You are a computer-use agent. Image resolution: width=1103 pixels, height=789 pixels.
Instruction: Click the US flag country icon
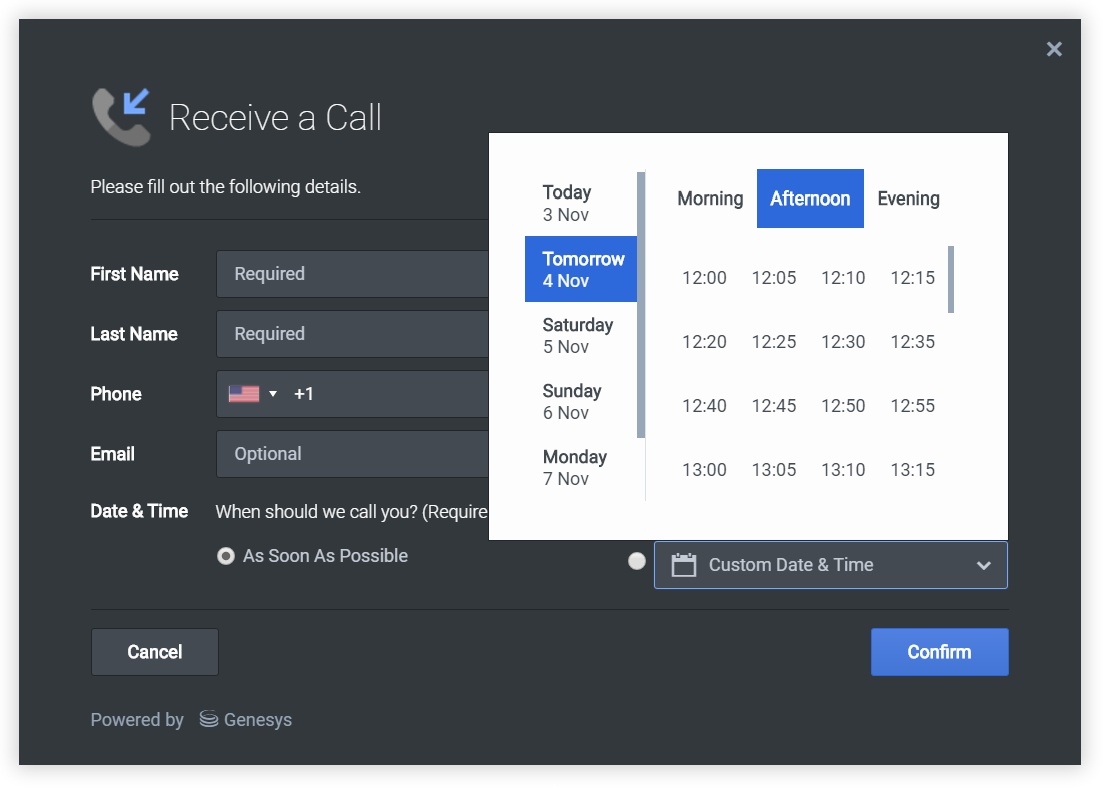point(243,394)
